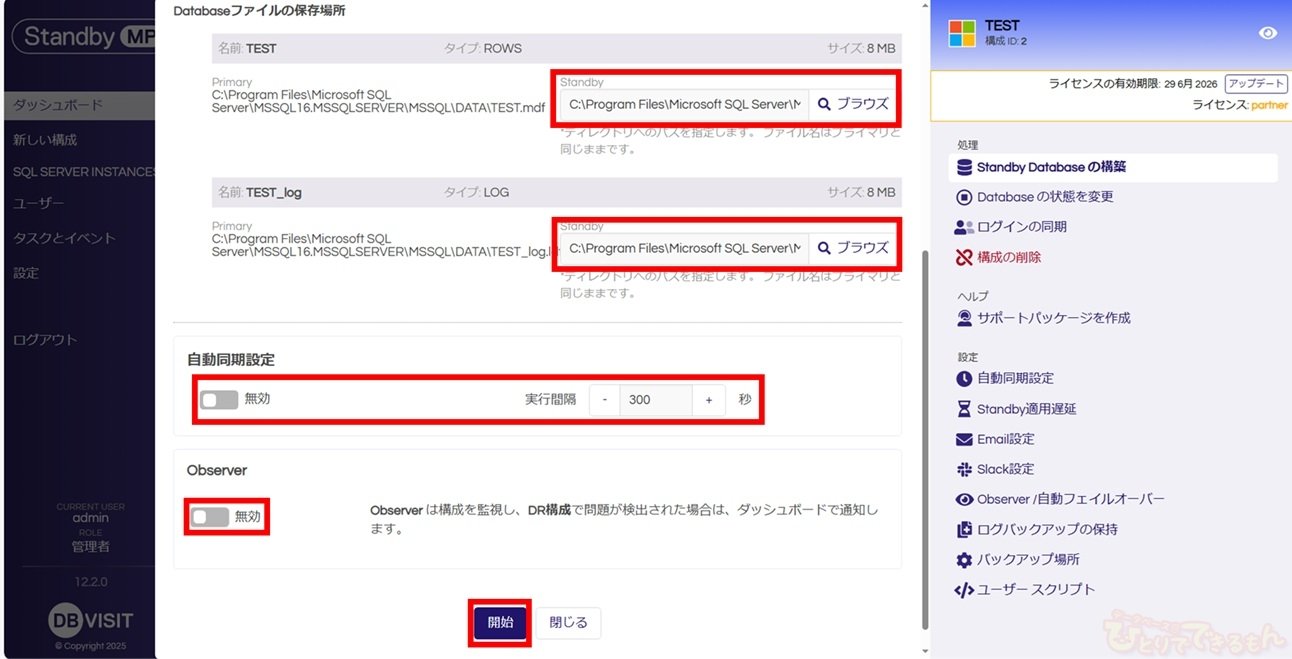Click the red configuration delete icon
This screenshot has height=659, width=1292.
tap(964, 257)
